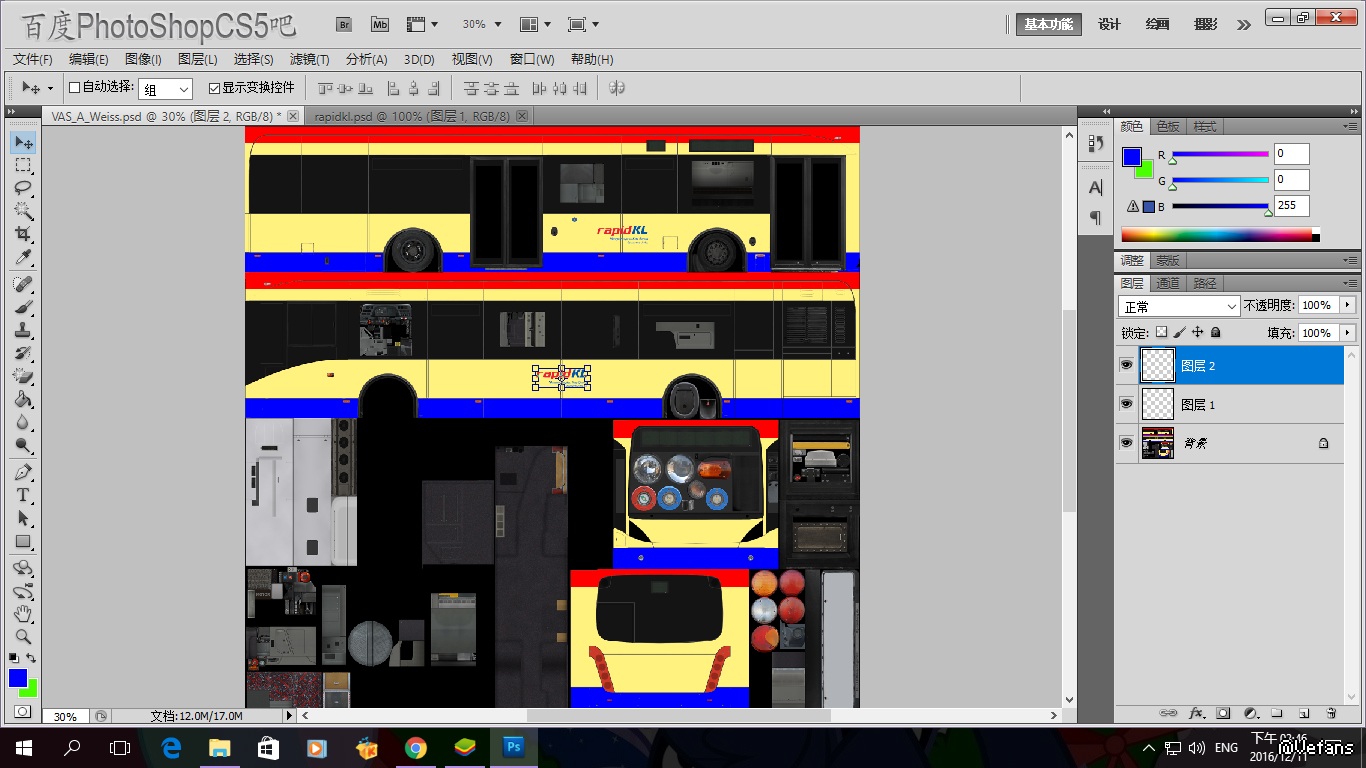Choose the Zoom tool in toolbox
Viewport: 1366px width, 768px height.
tap(23, 636)
